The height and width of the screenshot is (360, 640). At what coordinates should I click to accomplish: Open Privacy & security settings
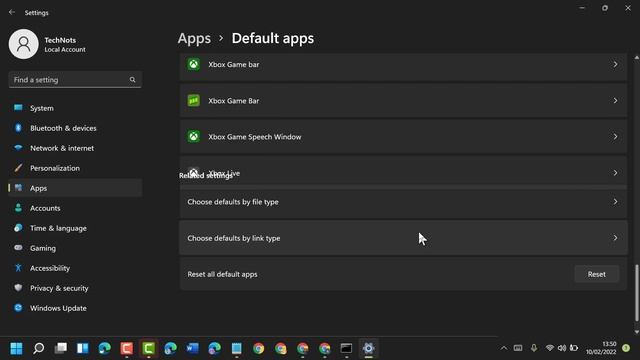(x=75, y=288)
